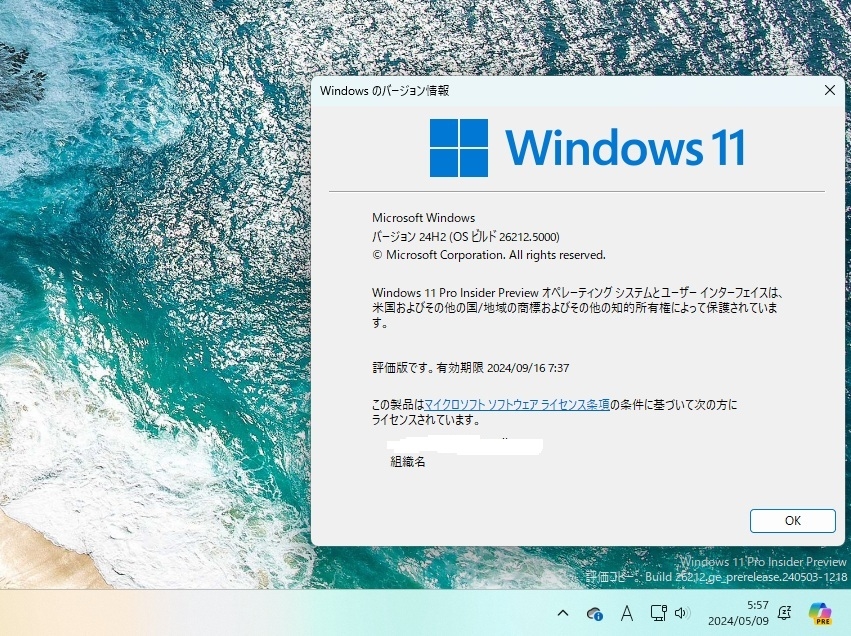
Task: Close the Windows のバージョン情報 dialog
Action: (830, 91)
